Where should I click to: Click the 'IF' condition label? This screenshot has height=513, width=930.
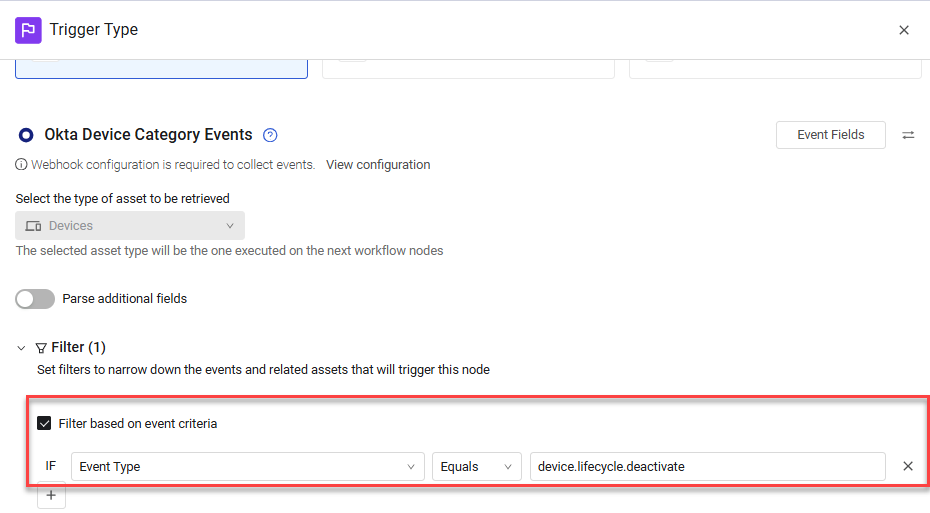pos(50,466)
